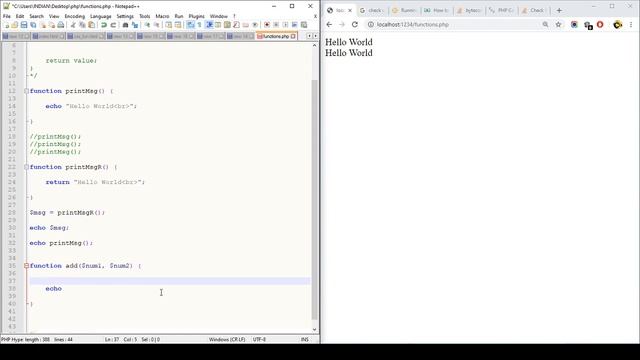The width and height of the screenshot is (640, 360).
Task: Click the Stop recording macro icon
Action: point(276,25)
